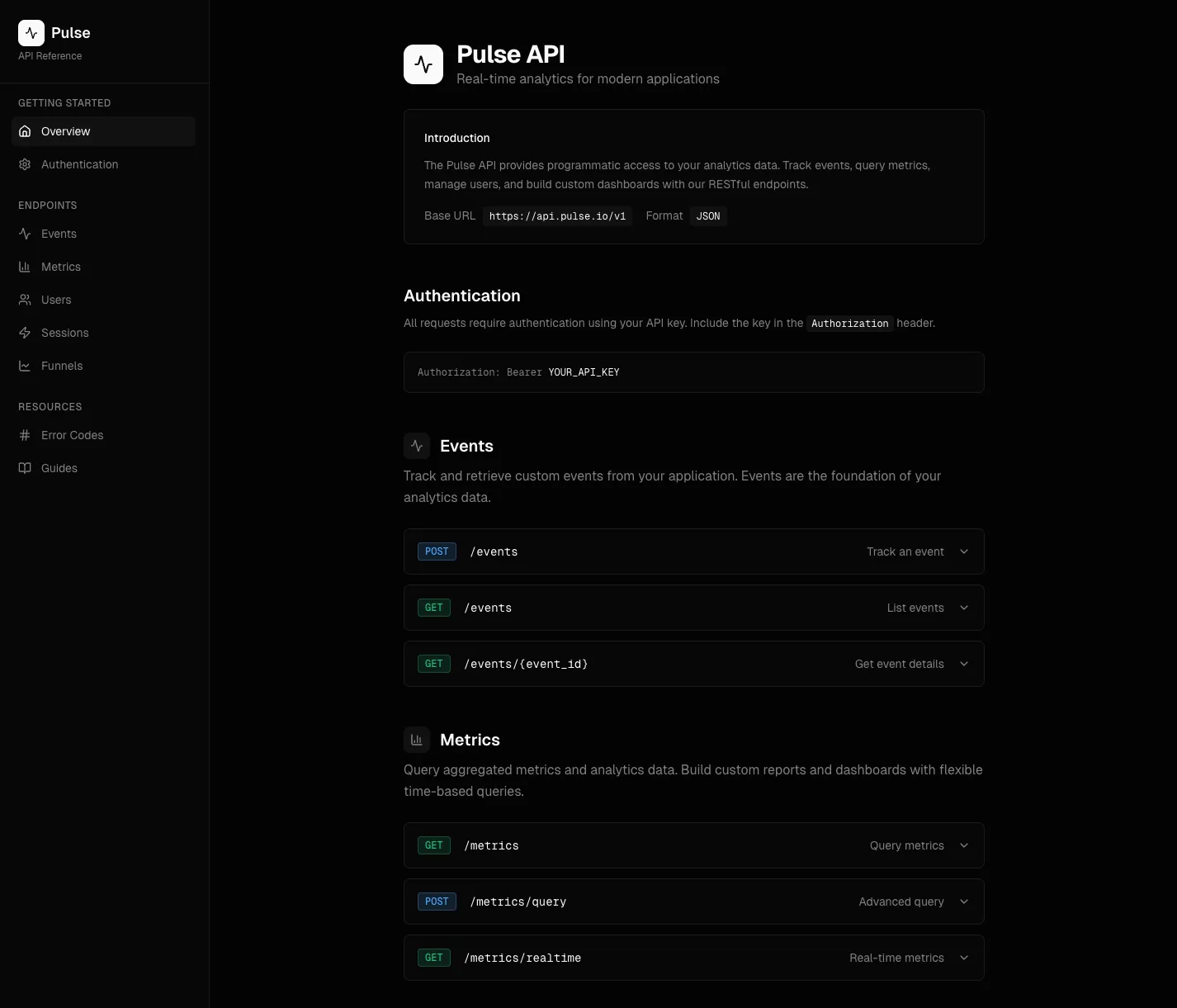
Task: Click the 'Real-time metrics' description
Action: point(896,958)
